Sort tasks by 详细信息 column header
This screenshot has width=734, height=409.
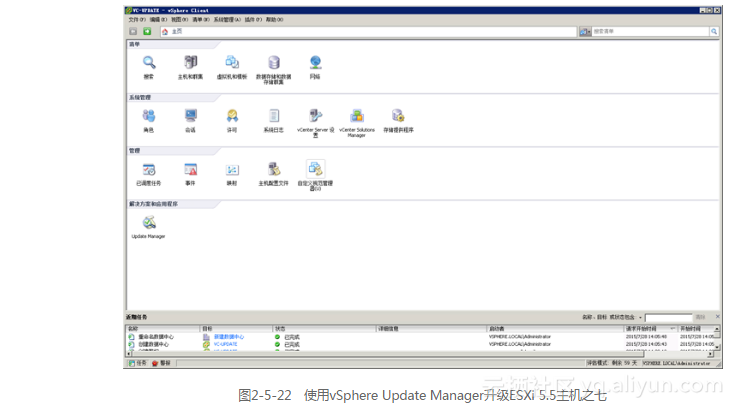tap(432, 329)
